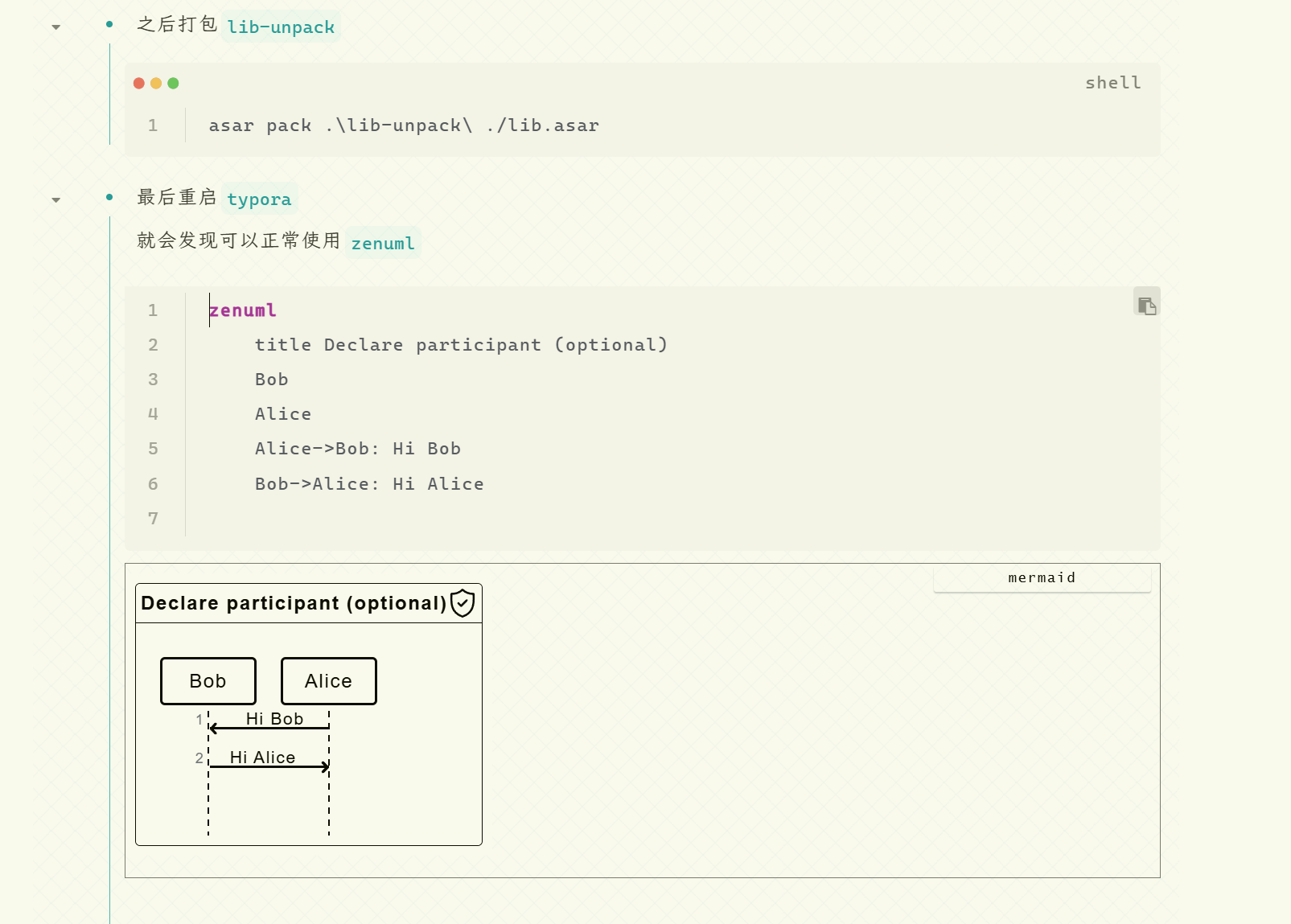This screenshot has height=924, width=1291.
Task: Click the 'zenuml' inline code in the paragraph
Action: [383, 243]
